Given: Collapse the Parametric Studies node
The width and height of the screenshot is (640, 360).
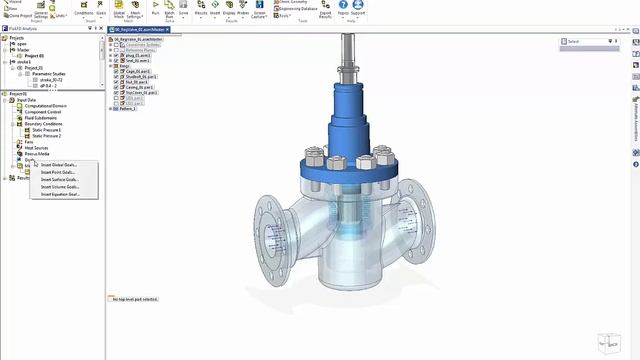Looking at the screenshot, I should pos(20,74).
